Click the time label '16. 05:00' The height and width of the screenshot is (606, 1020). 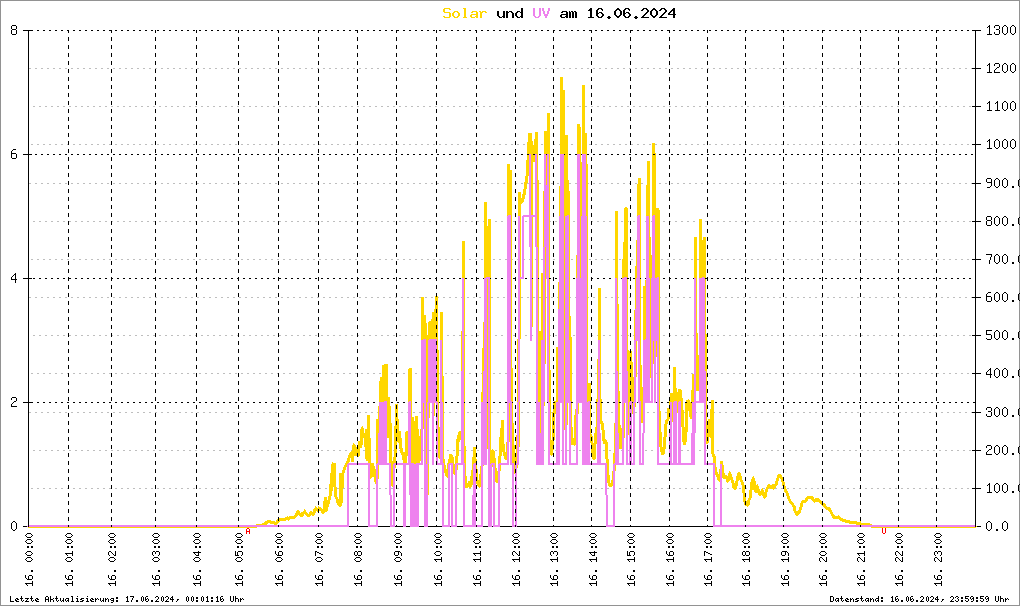(239, 559)
